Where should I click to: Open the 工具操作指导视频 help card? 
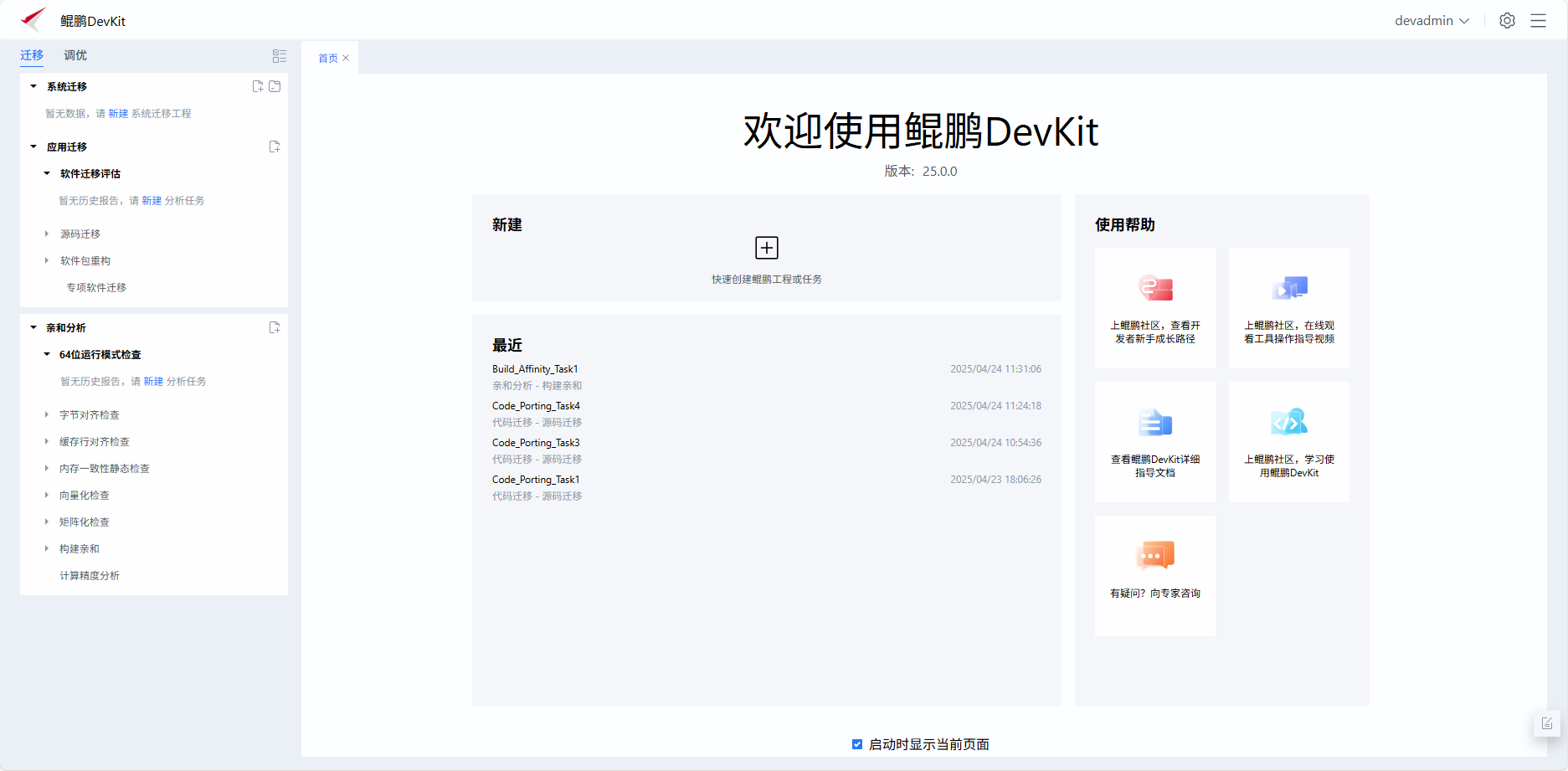pyautogui.click(x=1289, y=308)
